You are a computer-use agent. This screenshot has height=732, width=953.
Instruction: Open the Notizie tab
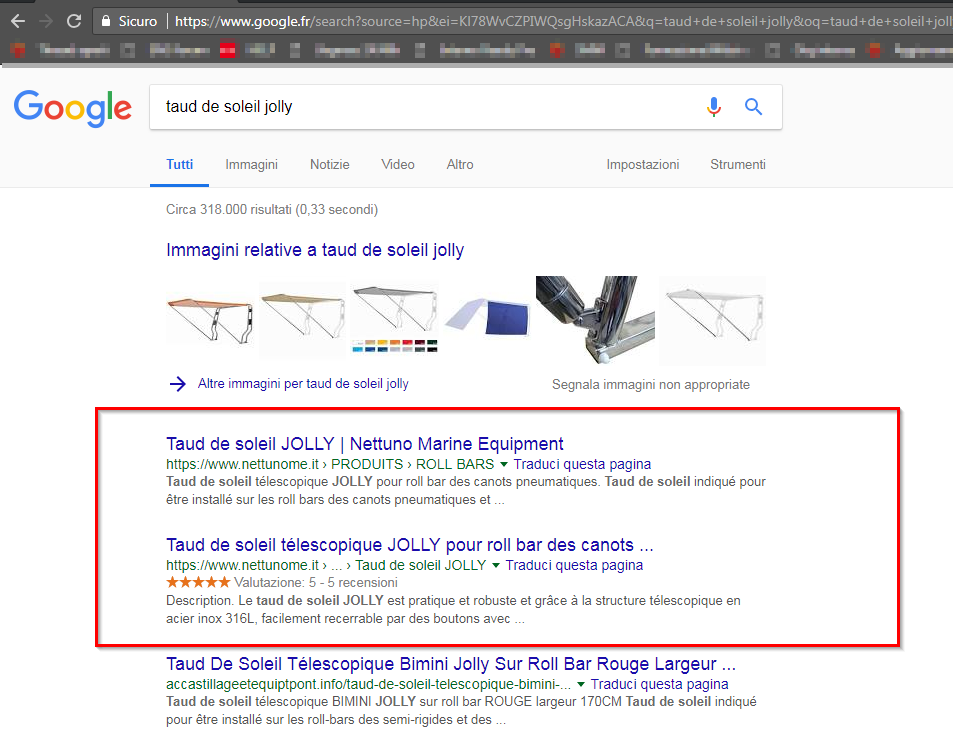coord(329,165)
